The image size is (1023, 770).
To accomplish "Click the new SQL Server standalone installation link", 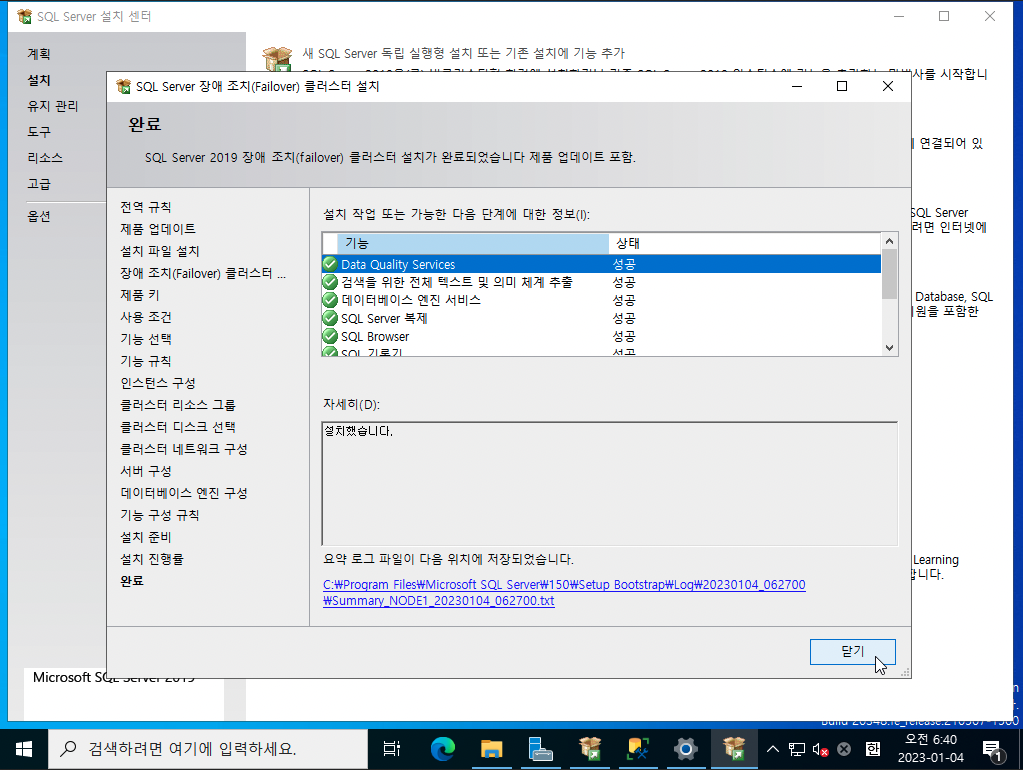I will point(463,54).
